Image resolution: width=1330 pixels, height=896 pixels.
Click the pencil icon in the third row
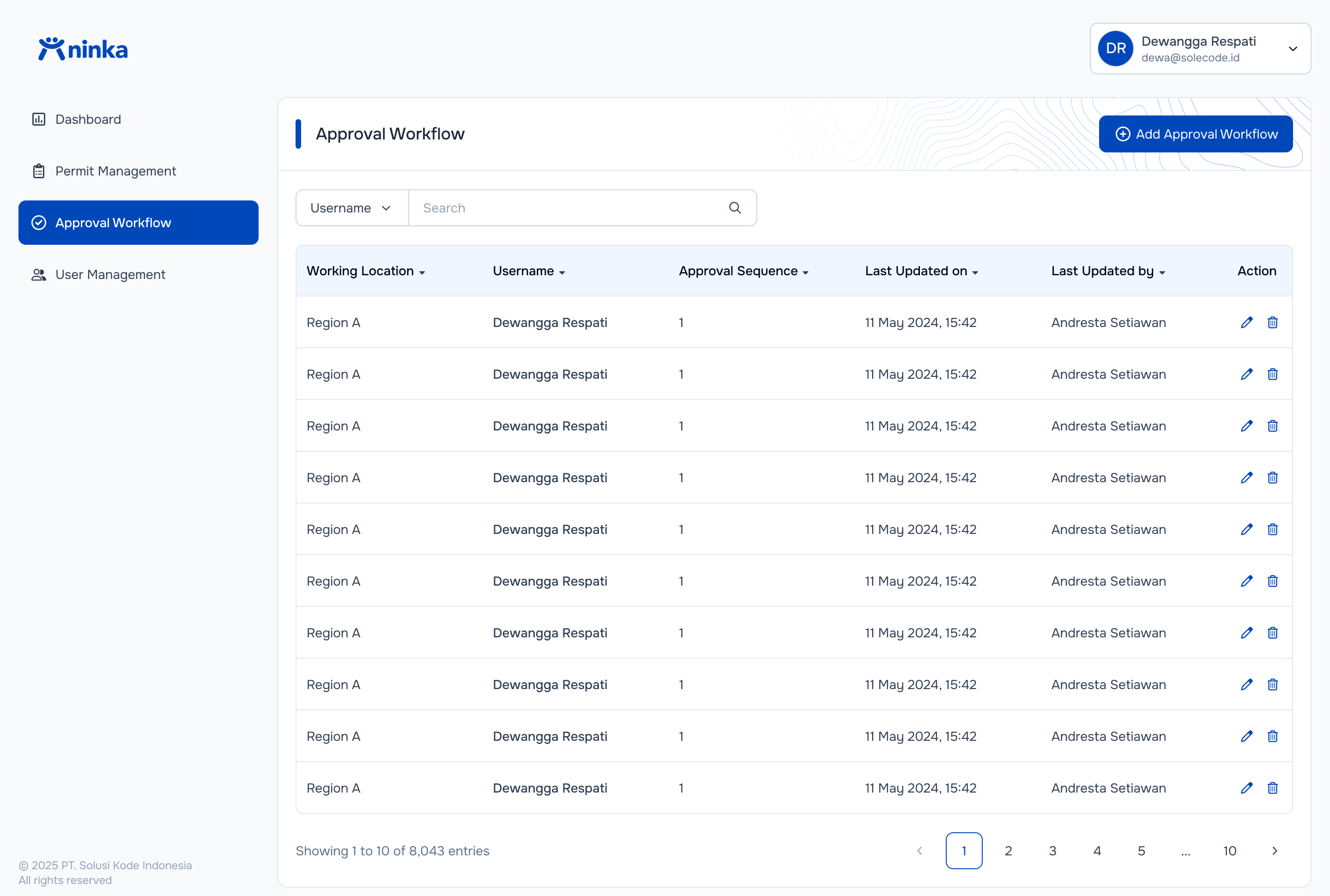1246,426
